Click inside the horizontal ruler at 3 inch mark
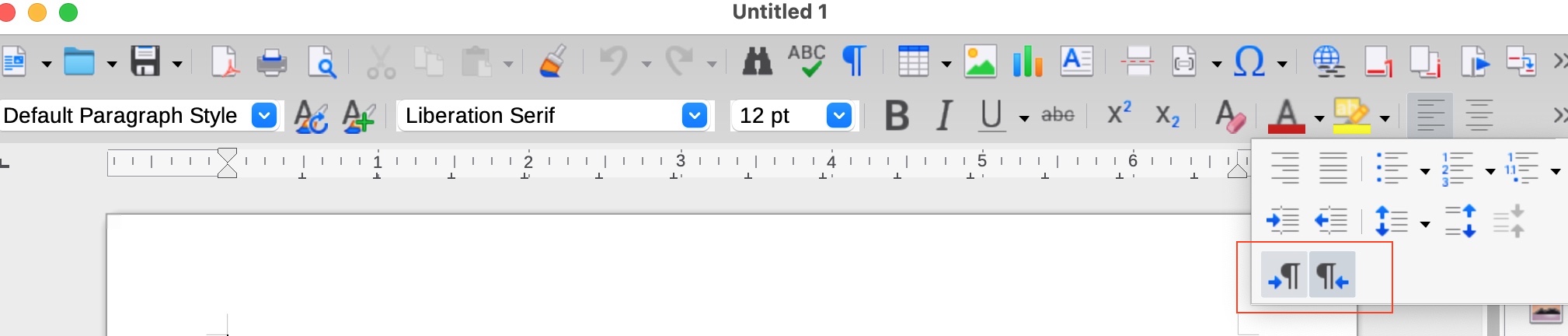Screen dimensions: 1568x336 pyautogui.click(x=680, y=163)
